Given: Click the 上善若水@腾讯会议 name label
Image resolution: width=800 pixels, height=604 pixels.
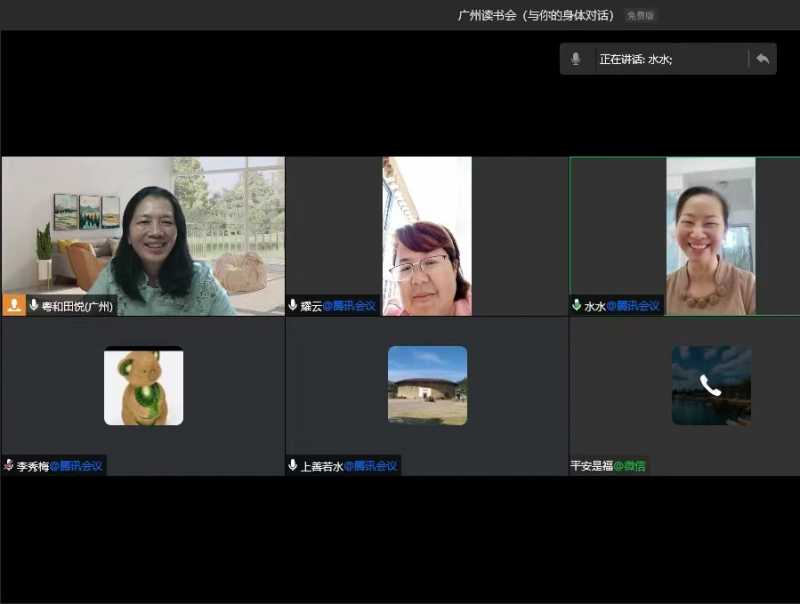Looking at the screenshot, I should pyautogui.click(x=349, y=466).
